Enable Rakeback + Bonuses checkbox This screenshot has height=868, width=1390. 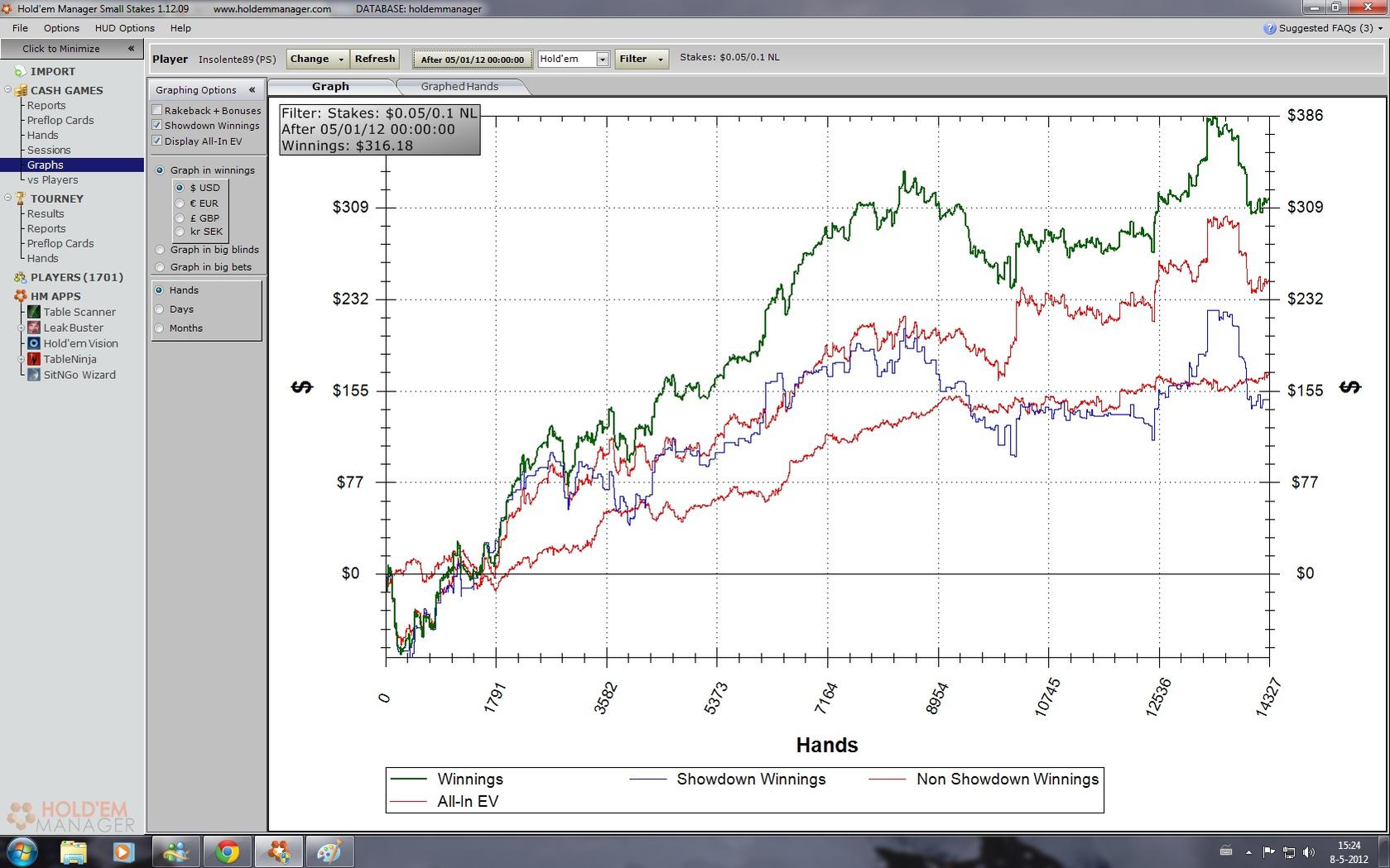click(157, 110)
